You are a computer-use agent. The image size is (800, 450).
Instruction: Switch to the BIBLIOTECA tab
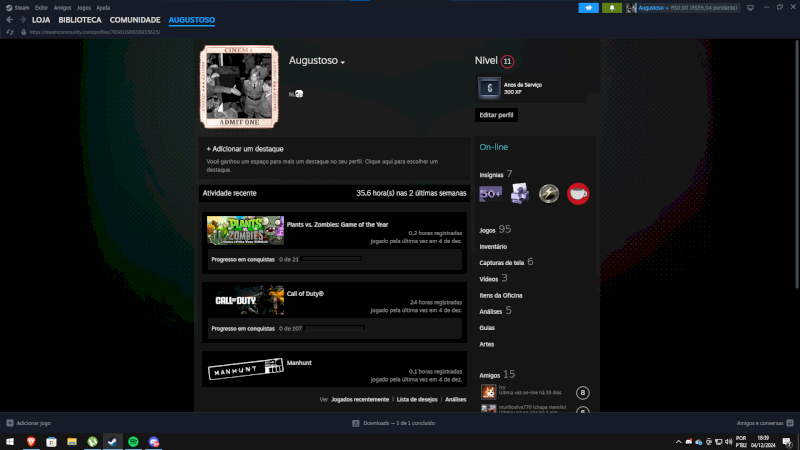79,20
